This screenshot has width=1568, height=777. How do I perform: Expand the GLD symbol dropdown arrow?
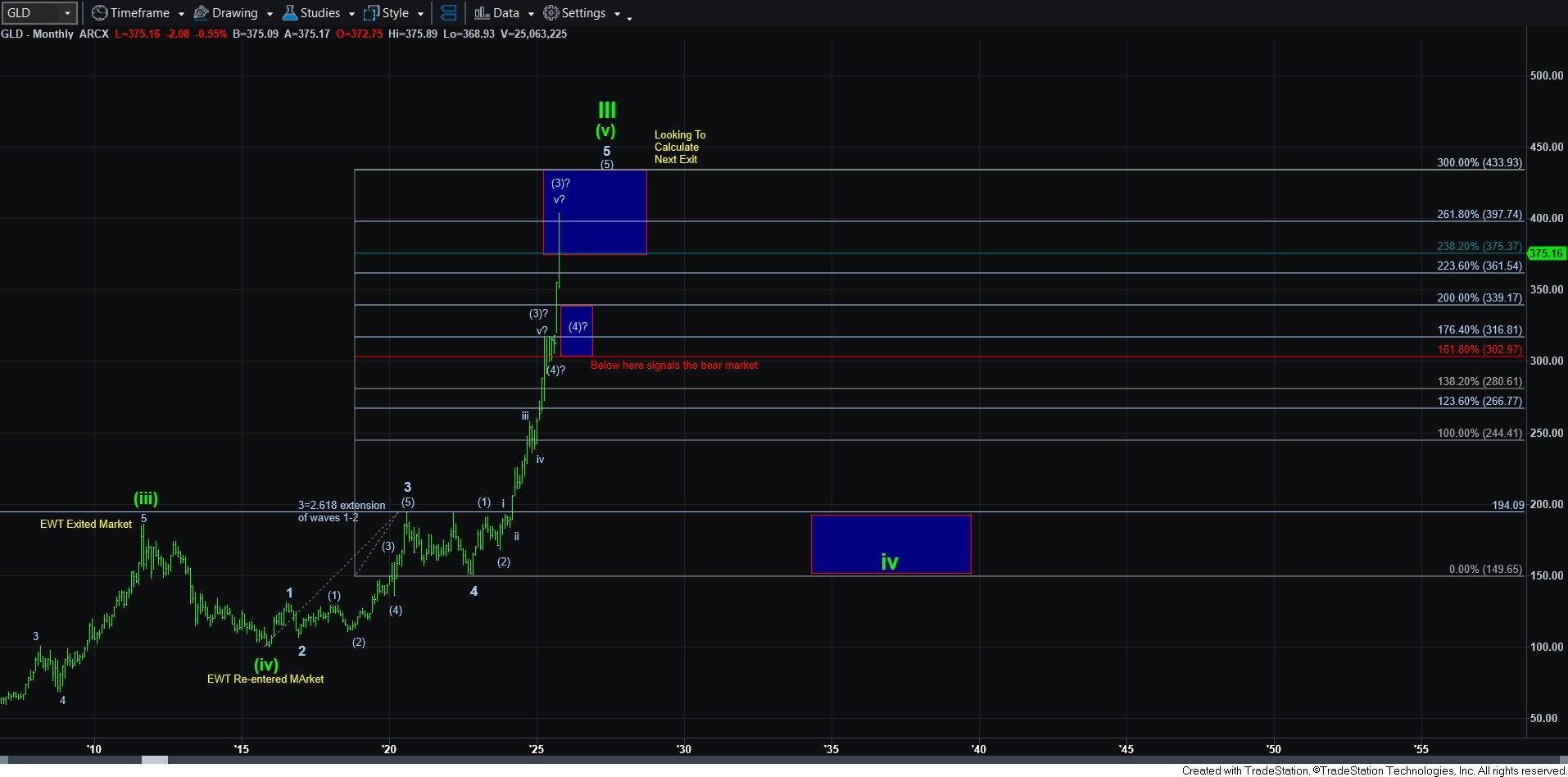pos(67,13)
